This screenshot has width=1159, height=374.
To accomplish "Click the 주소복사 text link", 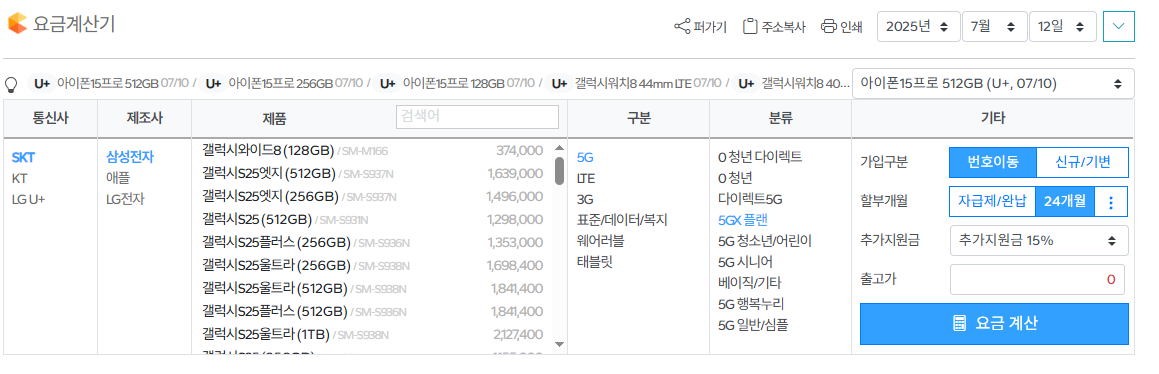I will click(x=784, y=27).
